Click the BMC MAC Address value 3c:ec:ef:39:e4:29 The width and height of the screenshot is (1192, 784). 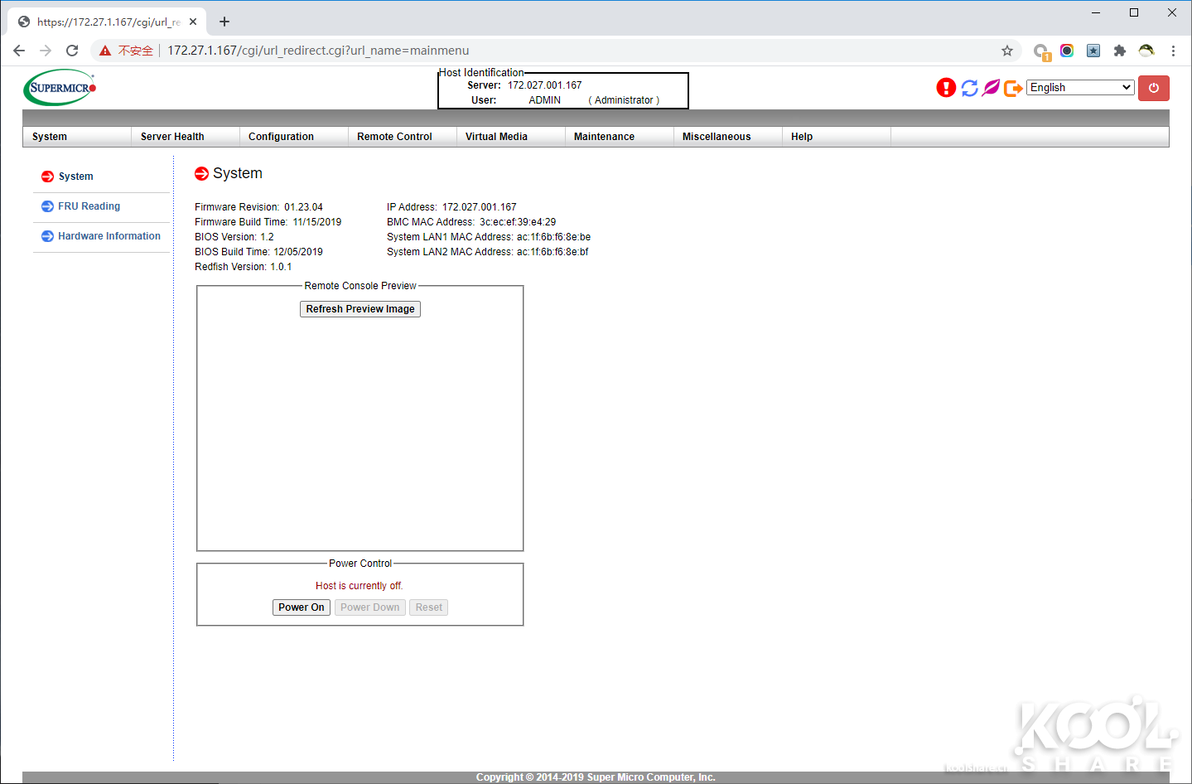click(518, 222)
